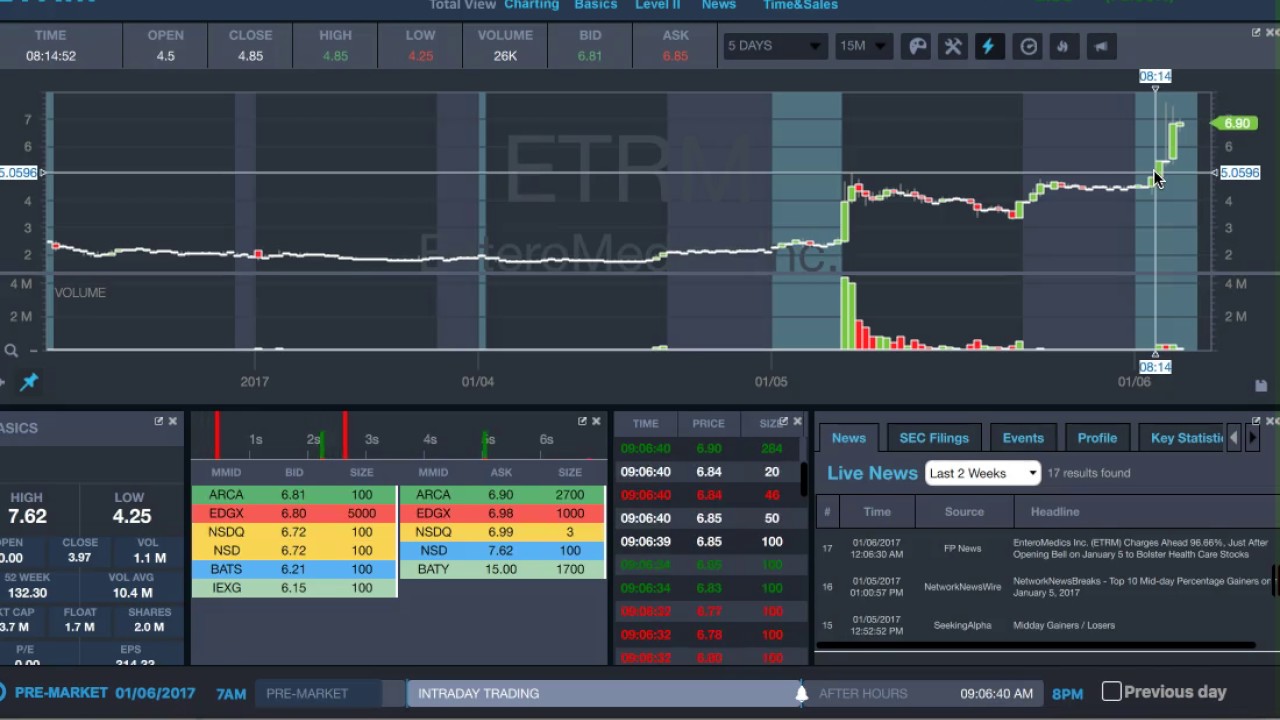
Task: Click the note icon at chart bottom right
Action: tap(1260, 385)
